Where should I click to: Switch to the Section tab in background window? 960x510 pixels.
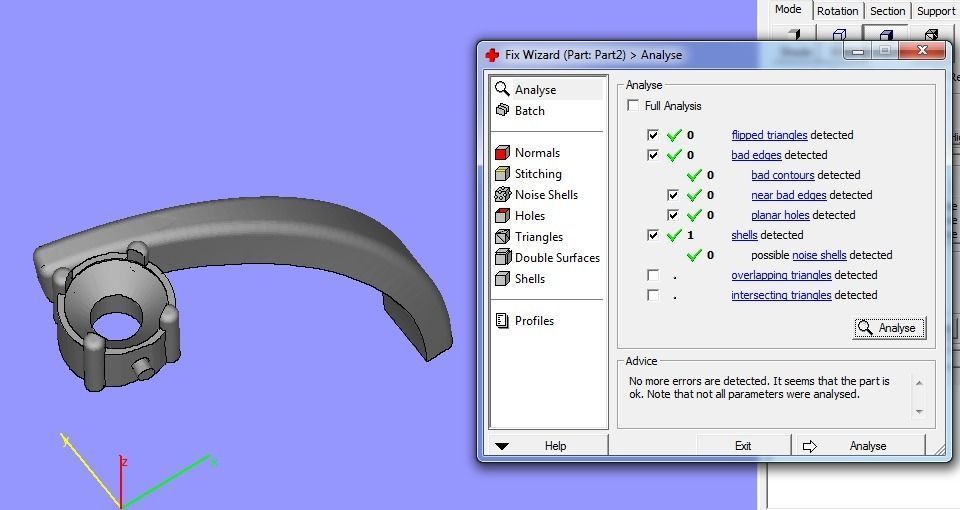click(887, 11)
